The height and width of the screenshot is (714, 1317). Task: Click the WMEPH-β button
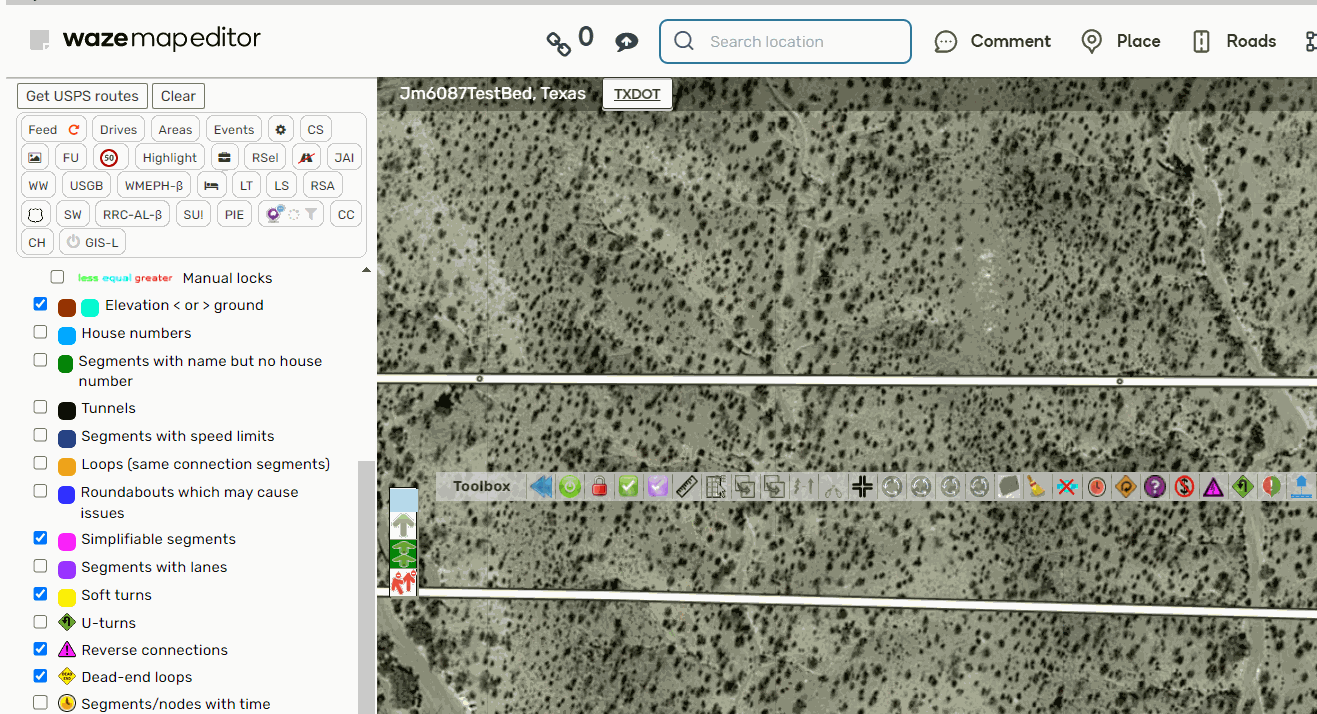(x=154, y=185)
